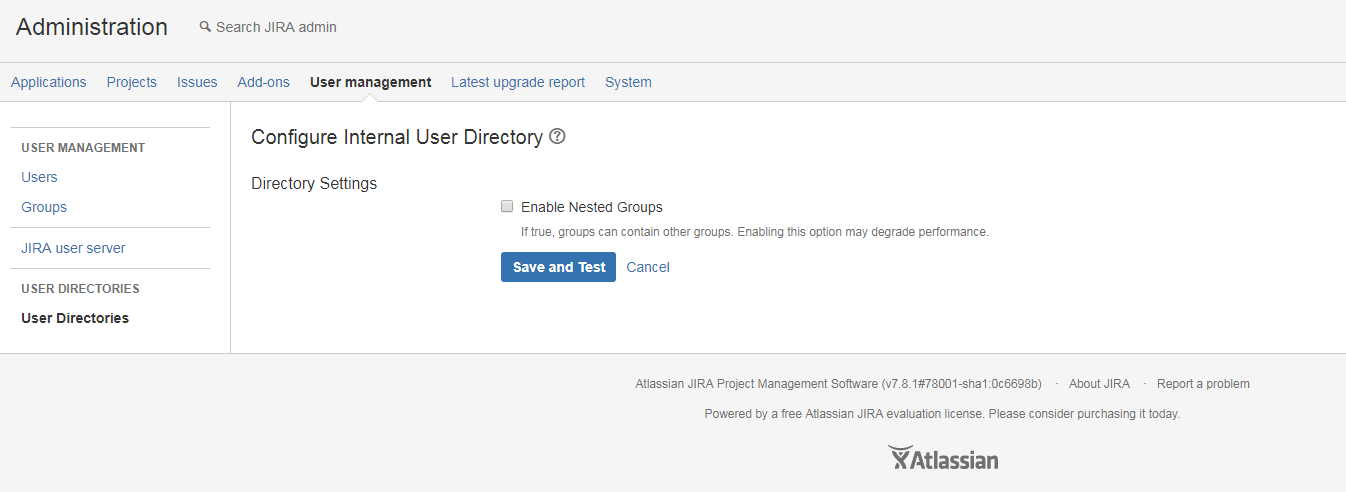
Task: Open the Projects tab
Action: point(132,82)
